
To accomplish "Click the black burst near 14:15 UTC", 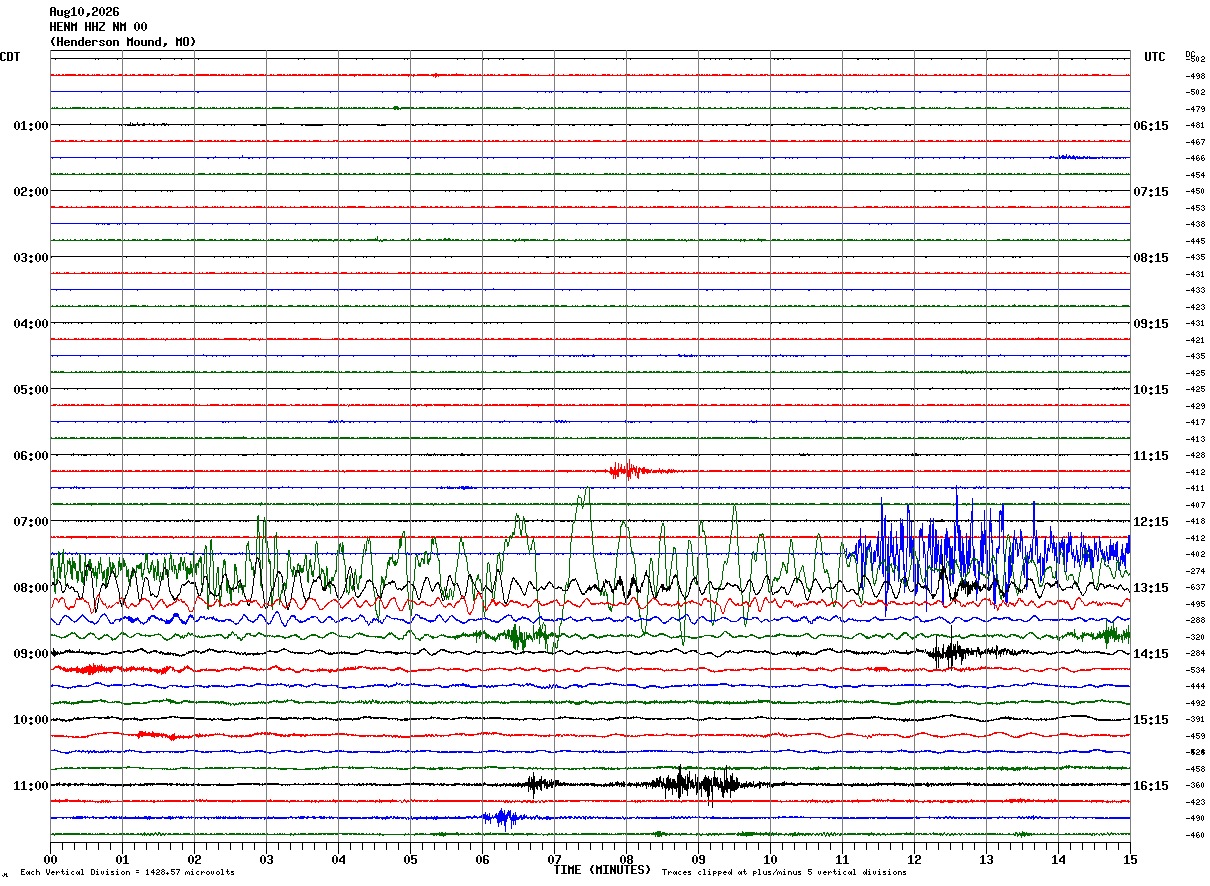I will (947, 653).
